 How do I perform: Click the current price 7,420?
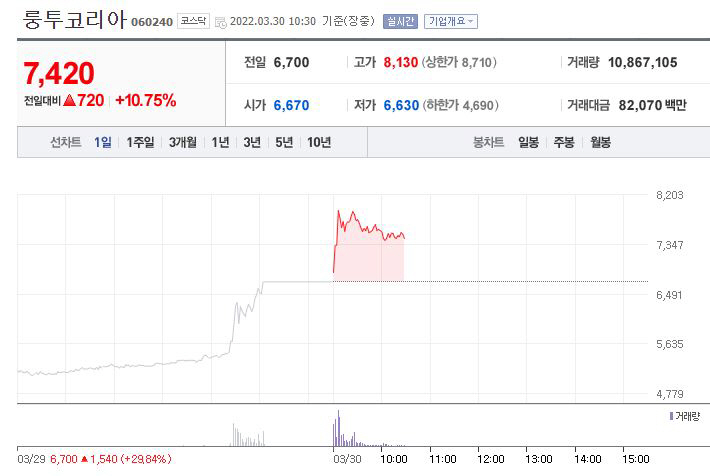pos(58,73)
